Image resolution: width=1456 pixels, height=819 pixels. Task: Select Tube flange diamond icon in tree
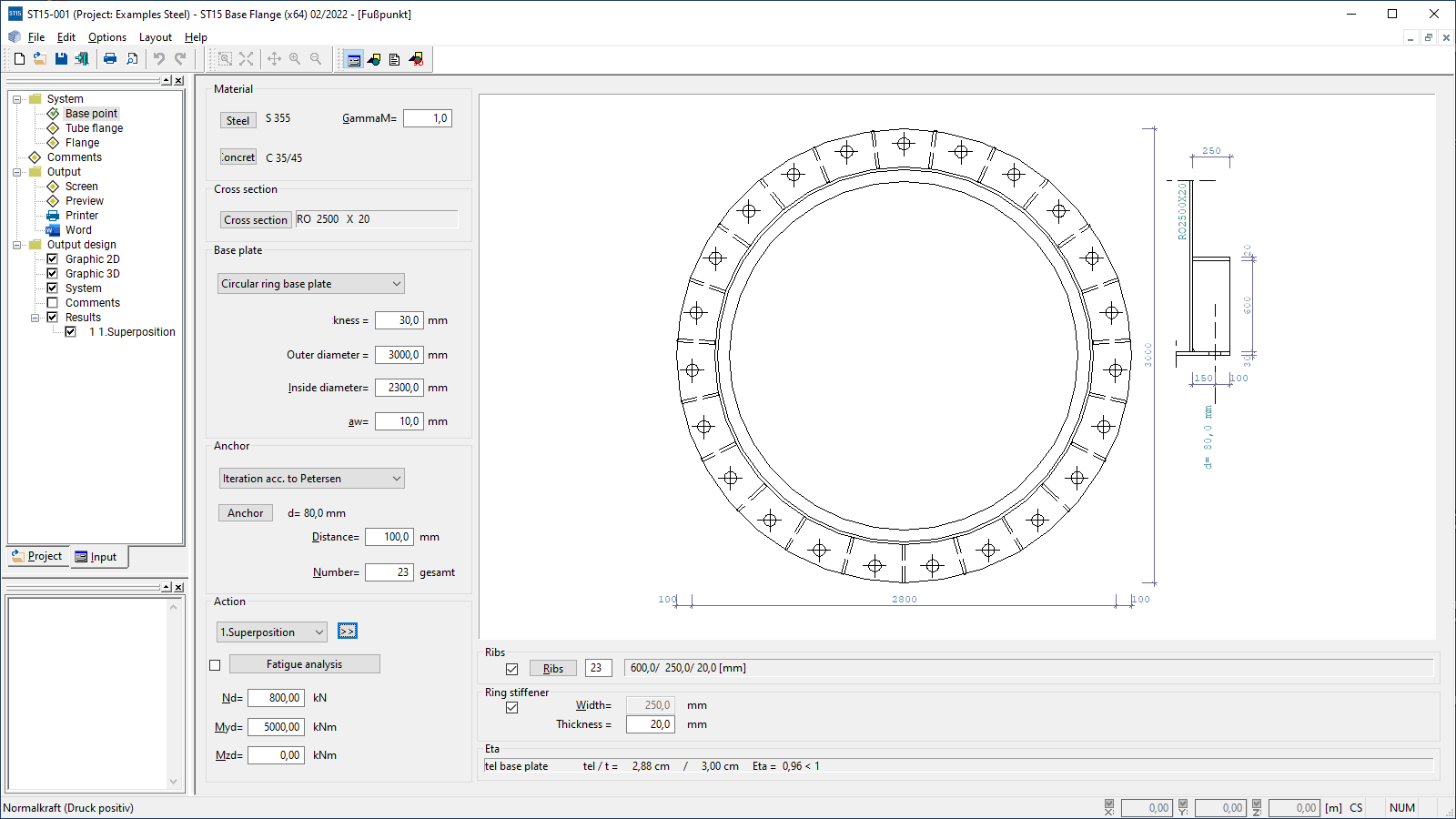click(53, 128)
